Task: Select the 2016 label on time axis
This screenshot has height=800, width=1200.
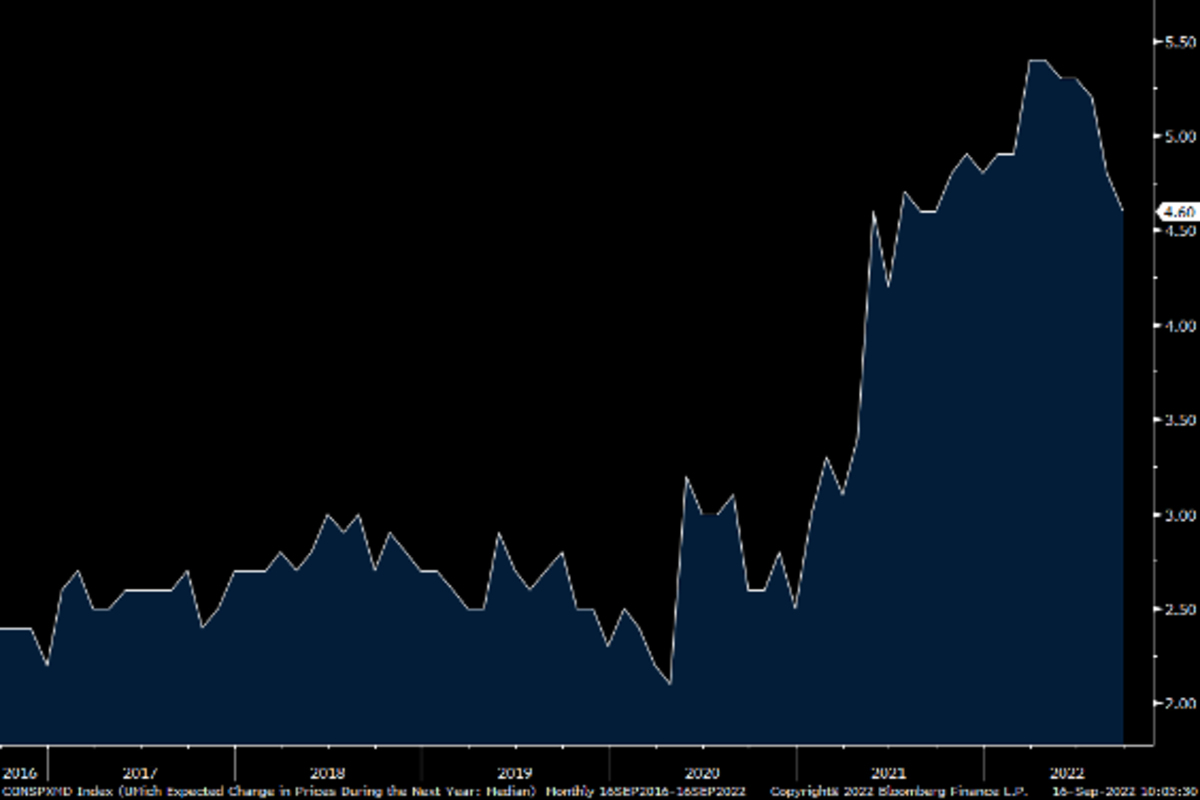Action: click(18, 773)
